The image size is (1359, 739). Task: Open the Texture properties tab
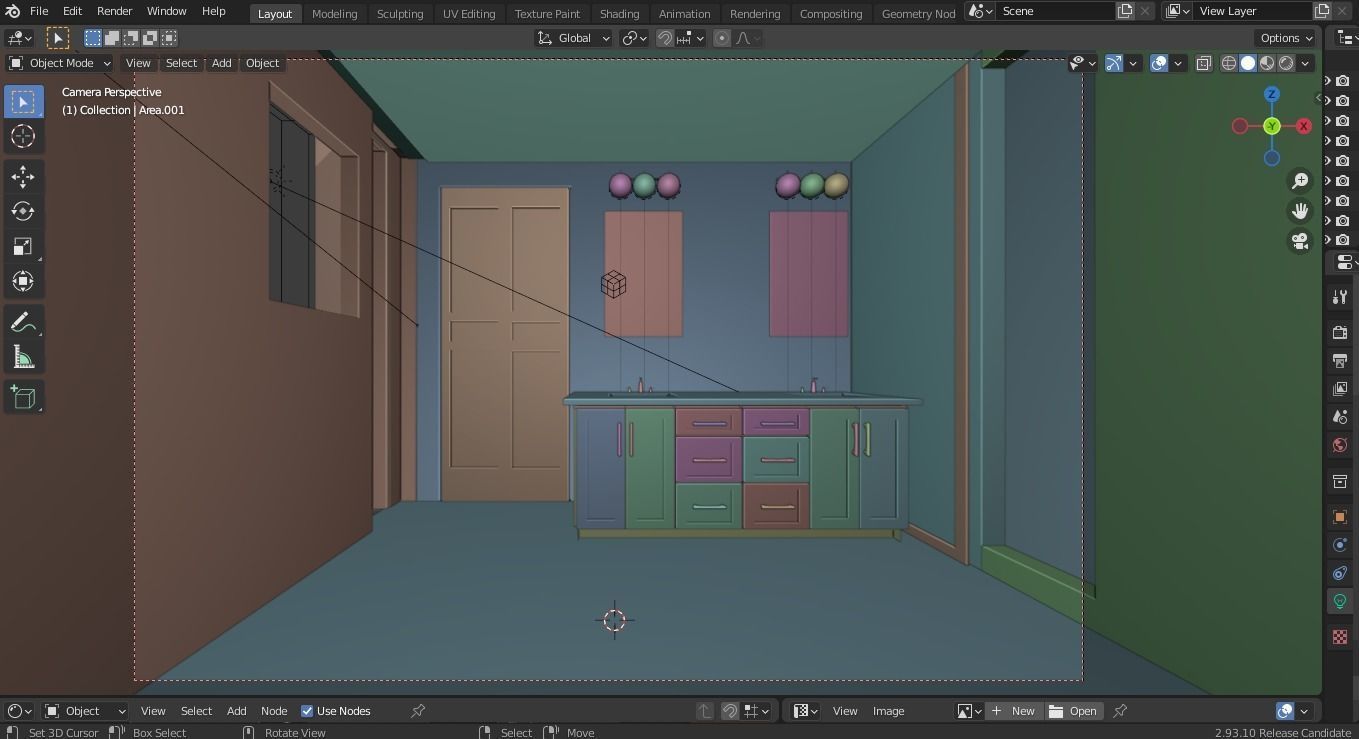(1341, 637)
